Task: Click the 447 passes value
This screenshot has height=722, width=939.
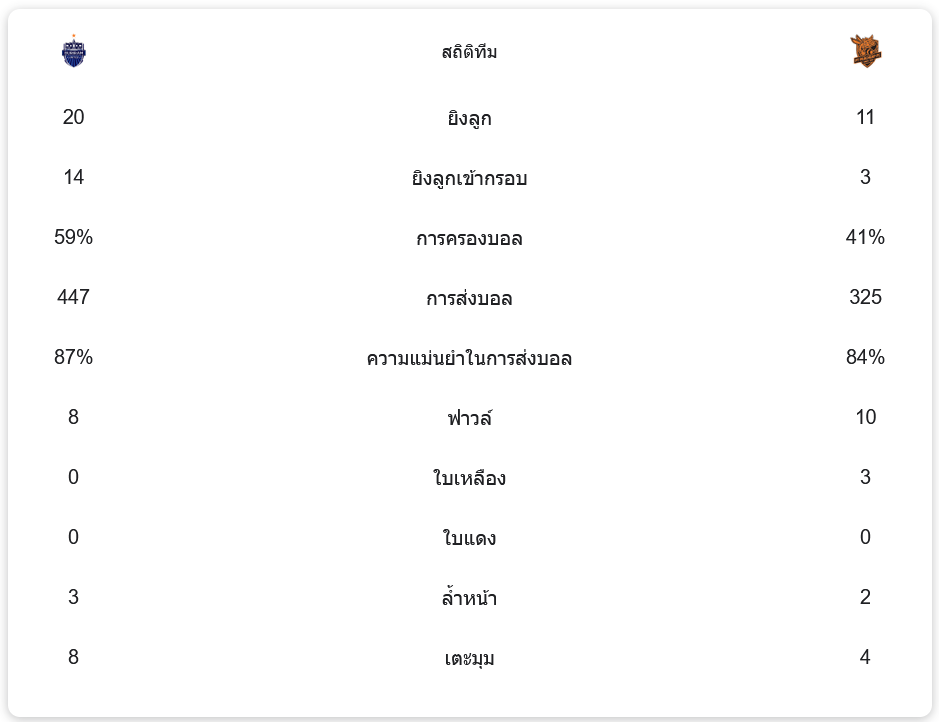Action: (74, 298)
